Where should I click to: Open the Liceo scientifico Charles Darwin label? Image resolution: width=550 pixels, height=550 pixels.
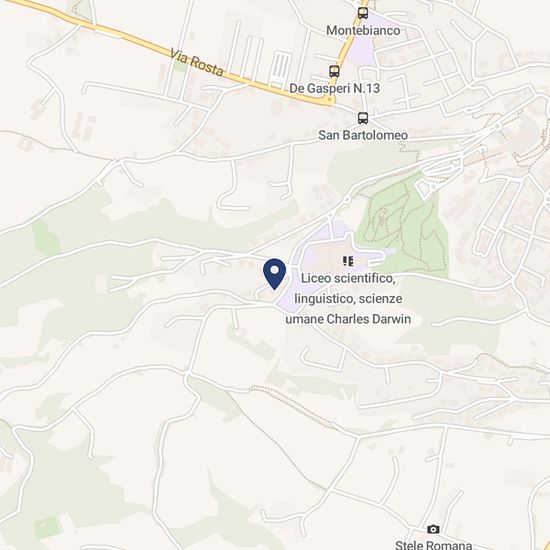(348, 299)
